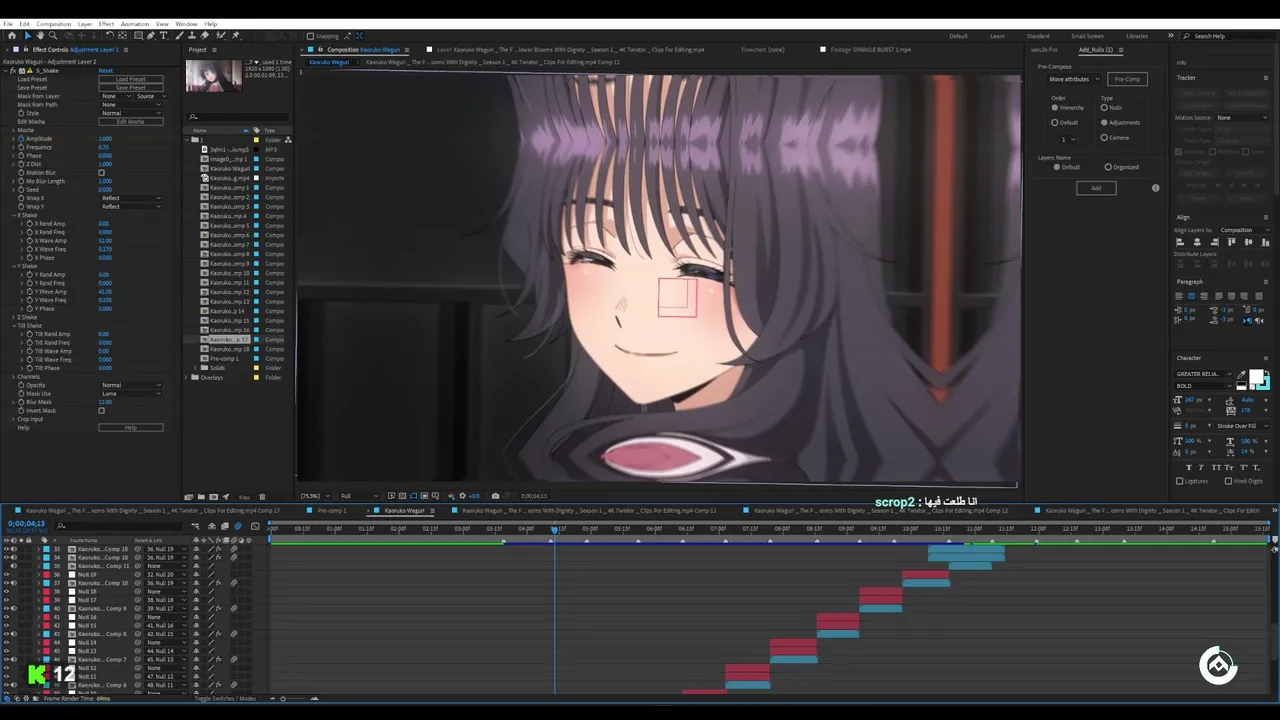Click the white fill color swatch
This screenshot has height=720, width=1280.
[1256, 375]
